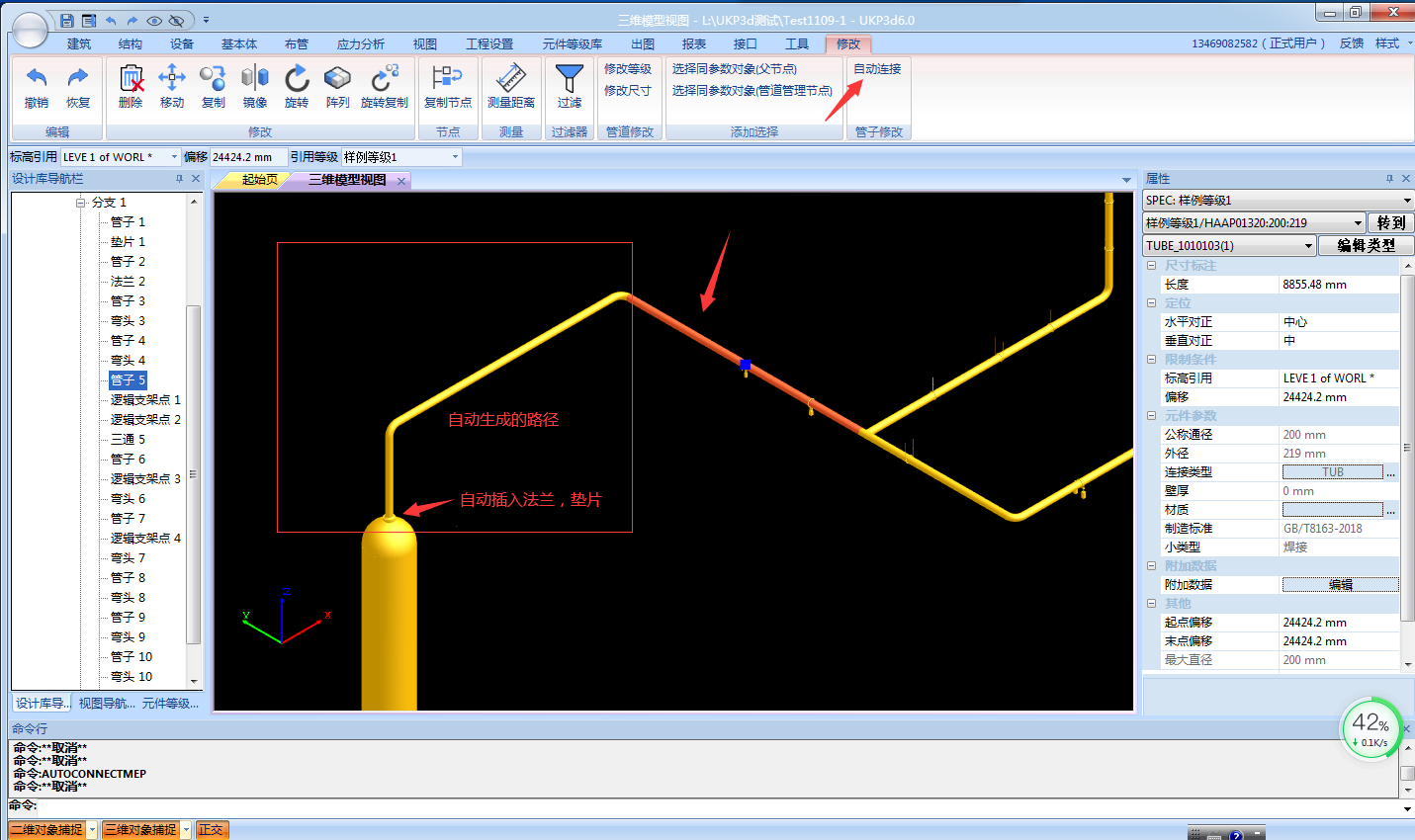Click the 命令: command input field
The image size is (1415, 840).
click(717, 807)
